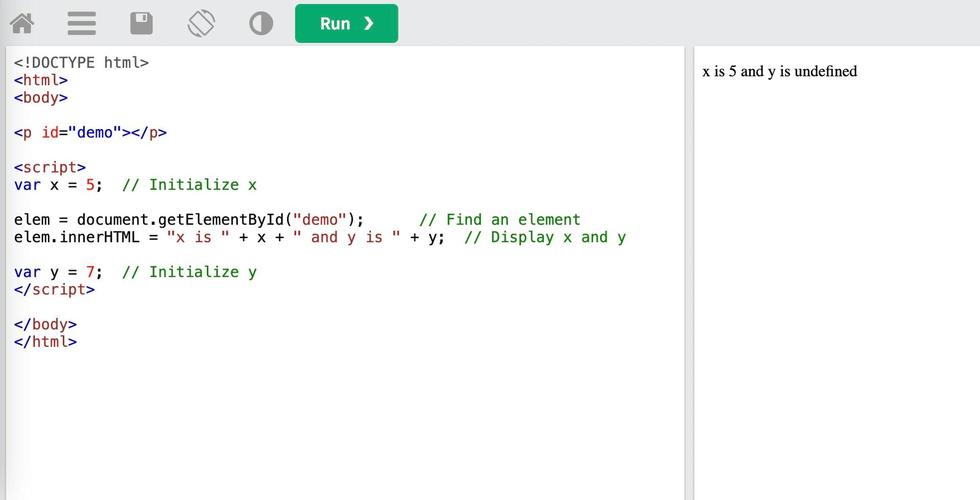Screen dimensions: 980x500
Task: Open the hamburger menu icon
Action: pyautogui.click(x=82, y=24)
